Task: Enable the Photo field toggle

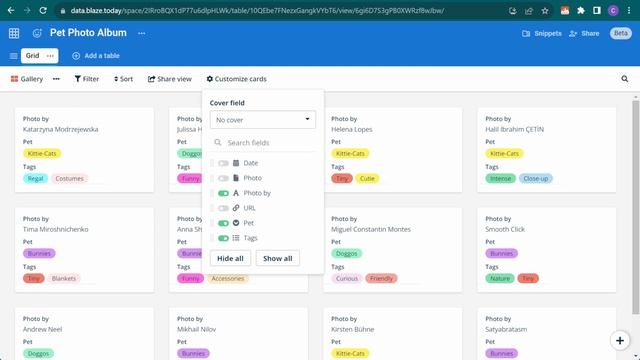Action: pyautogui.click(x=223, y=178)
